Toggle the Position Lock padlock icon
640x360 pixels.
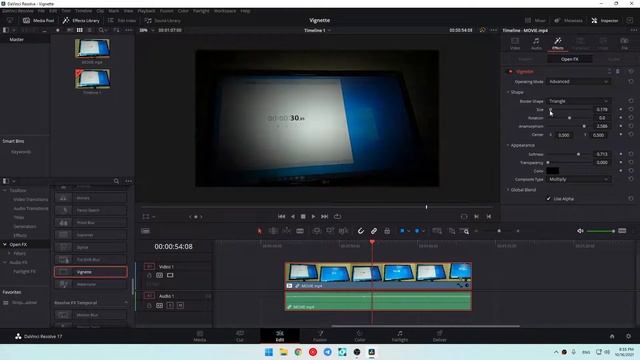[x=387, y=231]
